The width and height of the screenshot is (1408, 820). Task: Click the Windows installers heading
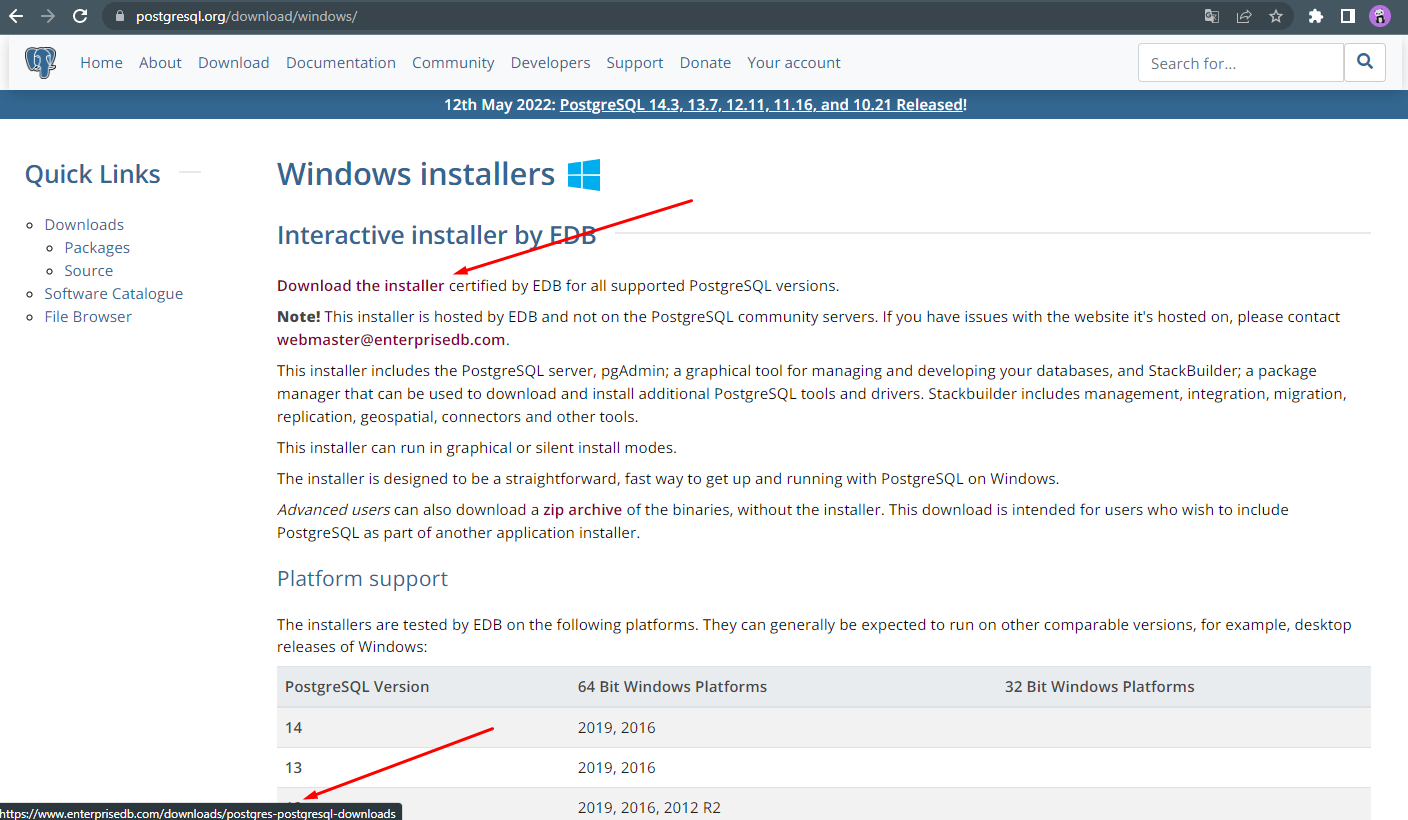[x=416, y=174]
